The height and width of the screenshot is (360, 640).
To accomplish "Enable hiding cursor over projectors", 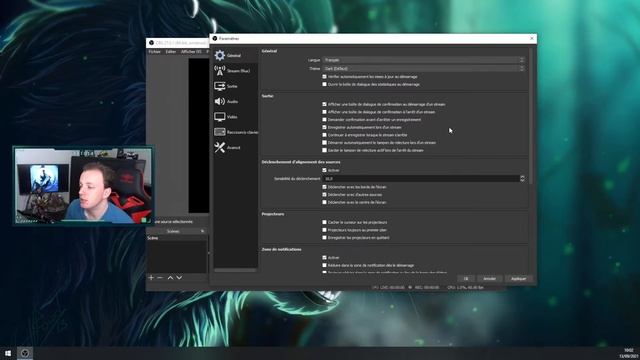I will (x=324, y=222).
